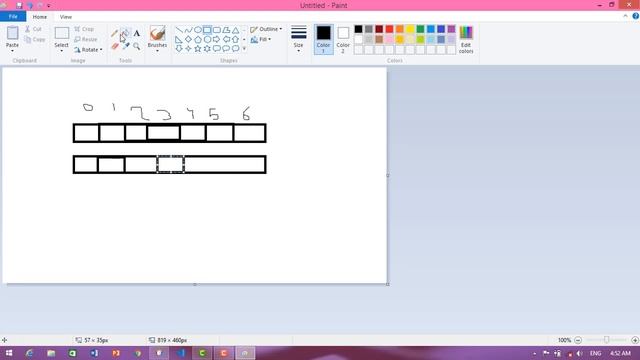Image resolution: width=640 pixels, height=360 pixels.
Task: Click the Paste clipboard icon
Action: pyautogui.click(x=12, y=33)
